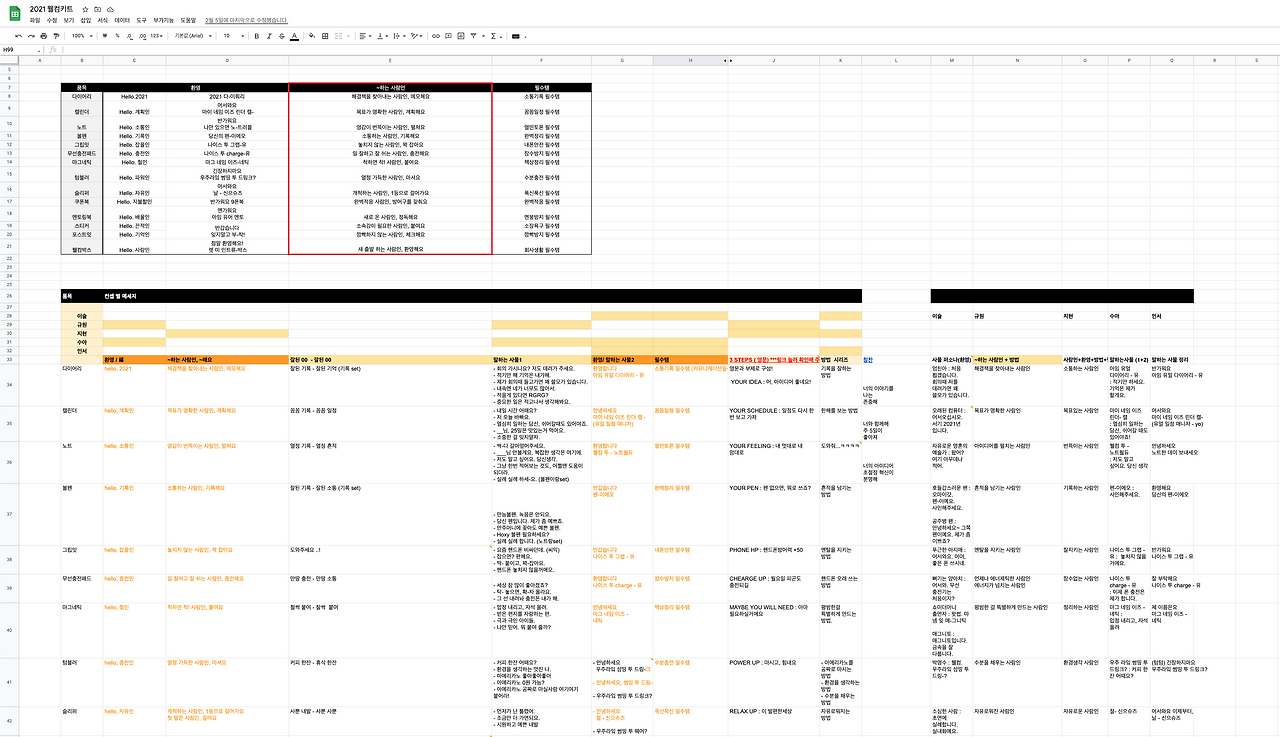Format the cell as percent

pos(117,36)
